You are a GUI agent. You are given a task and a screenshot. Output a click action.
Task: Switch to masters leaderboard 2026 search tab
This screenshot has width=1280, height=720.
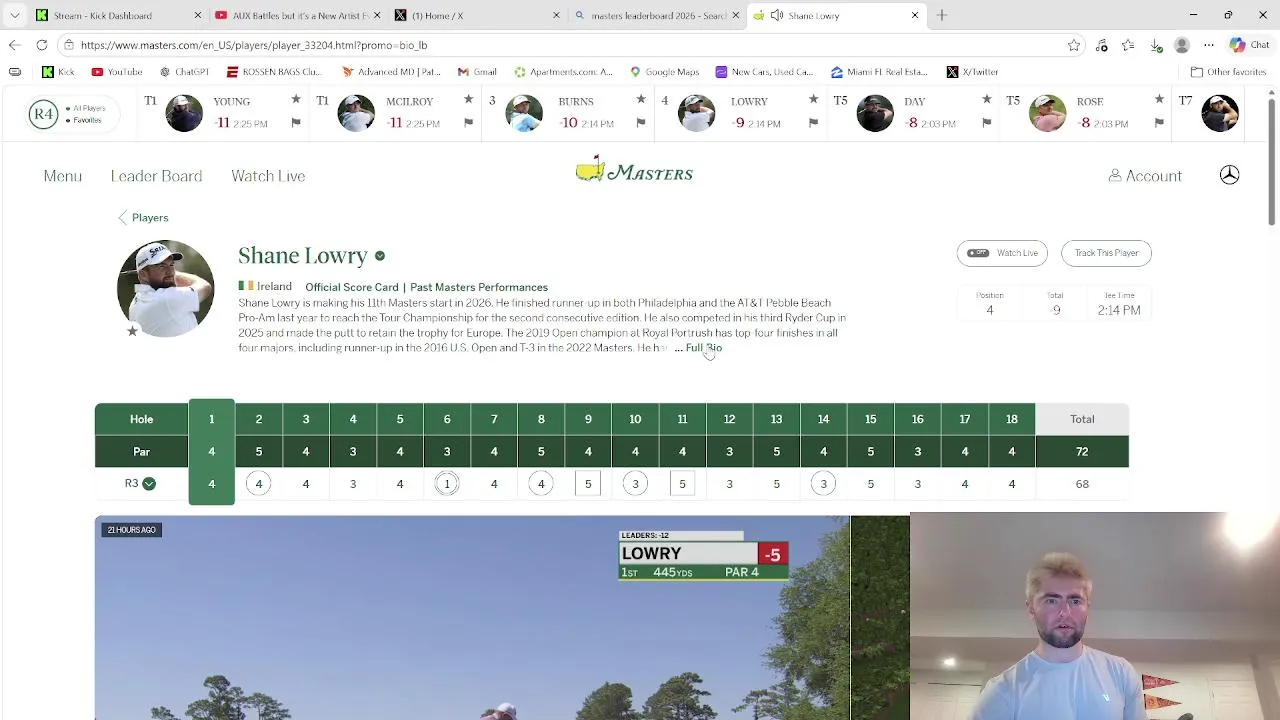[655, 15]
